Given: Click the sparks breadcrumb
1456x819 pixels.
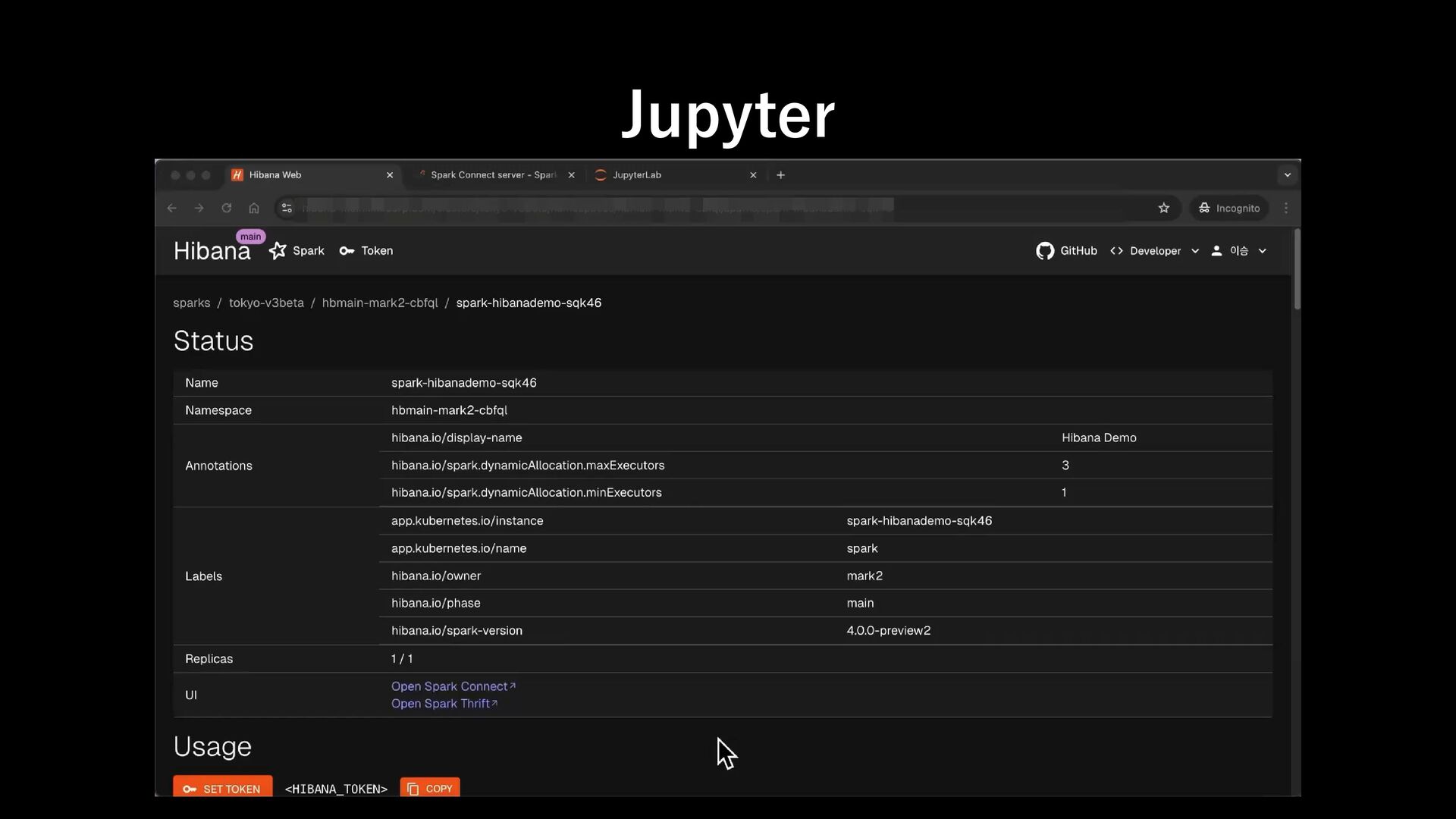Looking at the screenshot, I should click(x=191, y=303).
